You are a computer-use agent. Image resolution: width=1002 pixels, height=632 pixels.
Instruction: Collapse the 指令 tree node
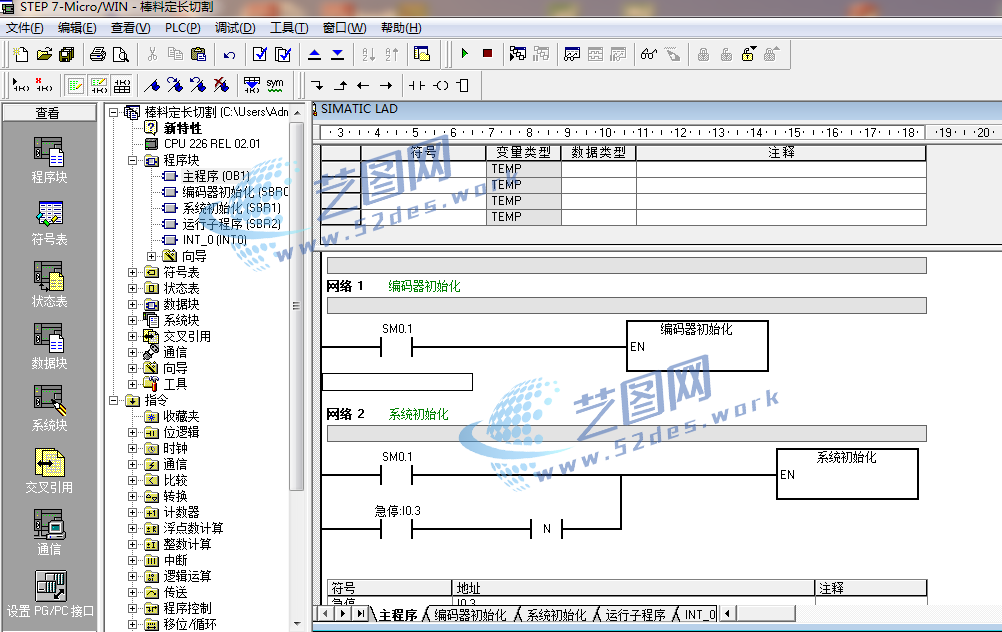(x=114, y=401)
